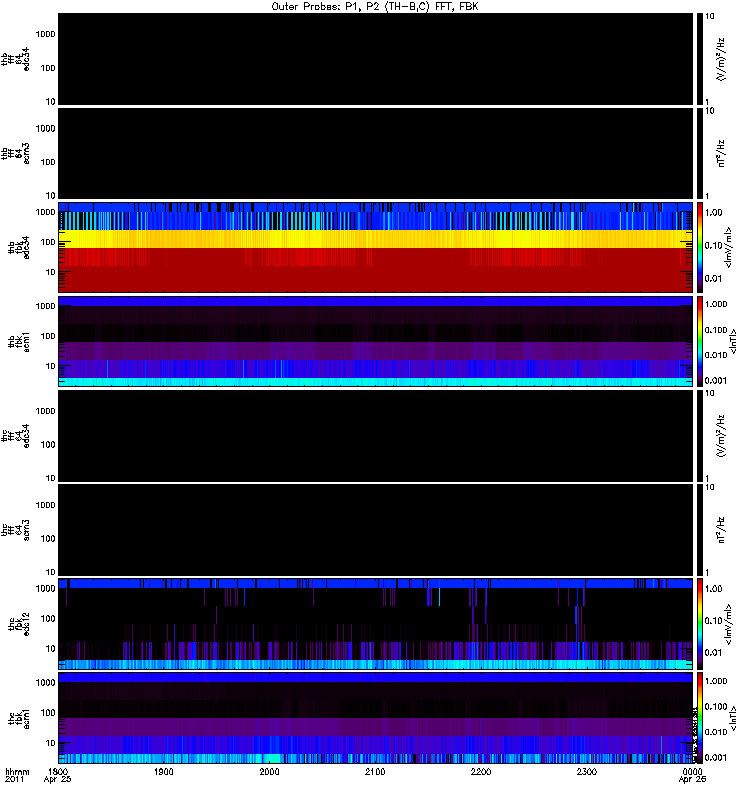The height and width of the screenshot is (800, 750).
Task: Click the date label under 0000
Action: [692, 780]
